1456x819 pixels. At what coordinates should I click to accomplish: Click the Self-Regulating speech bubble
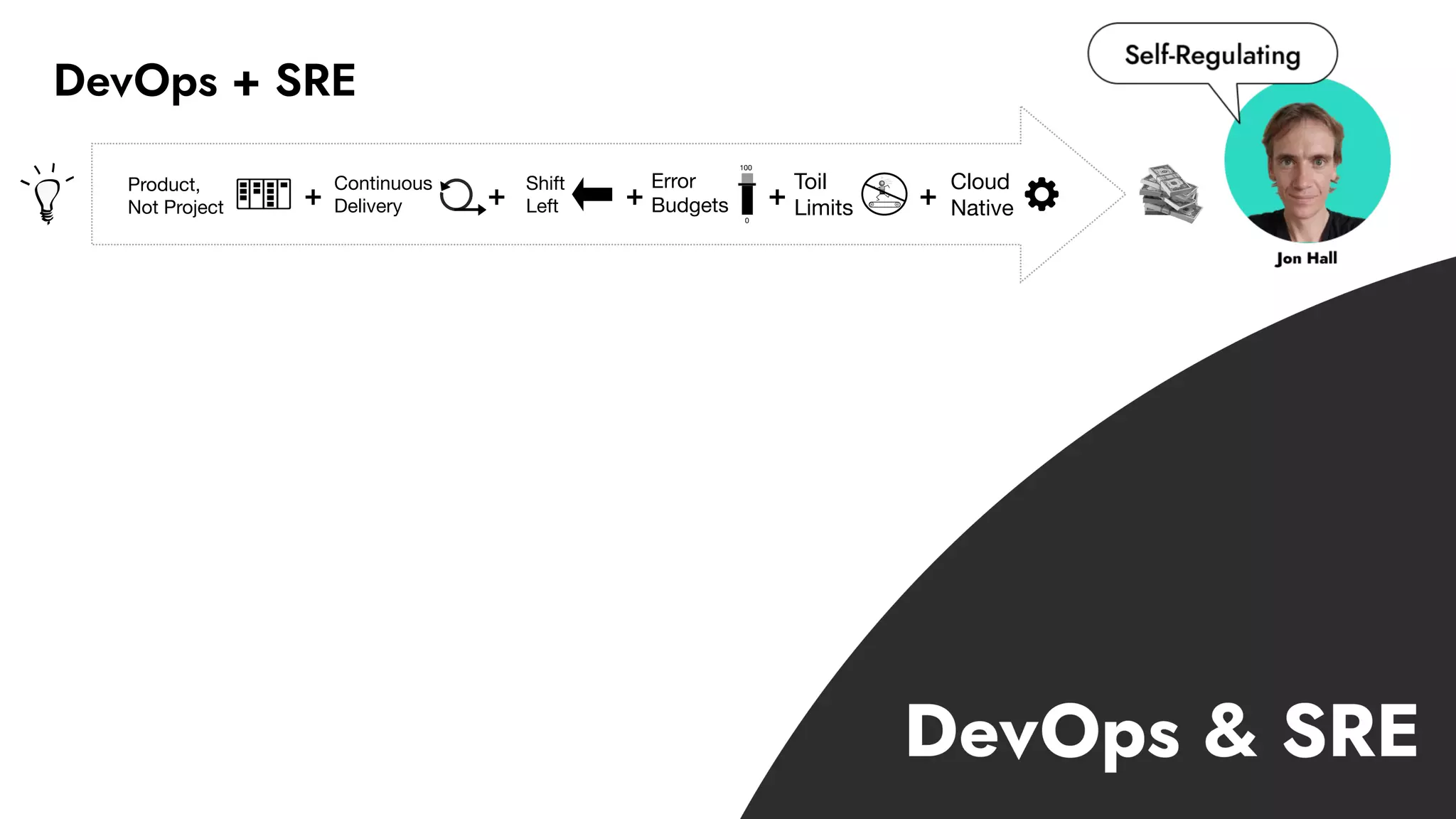1212,55
